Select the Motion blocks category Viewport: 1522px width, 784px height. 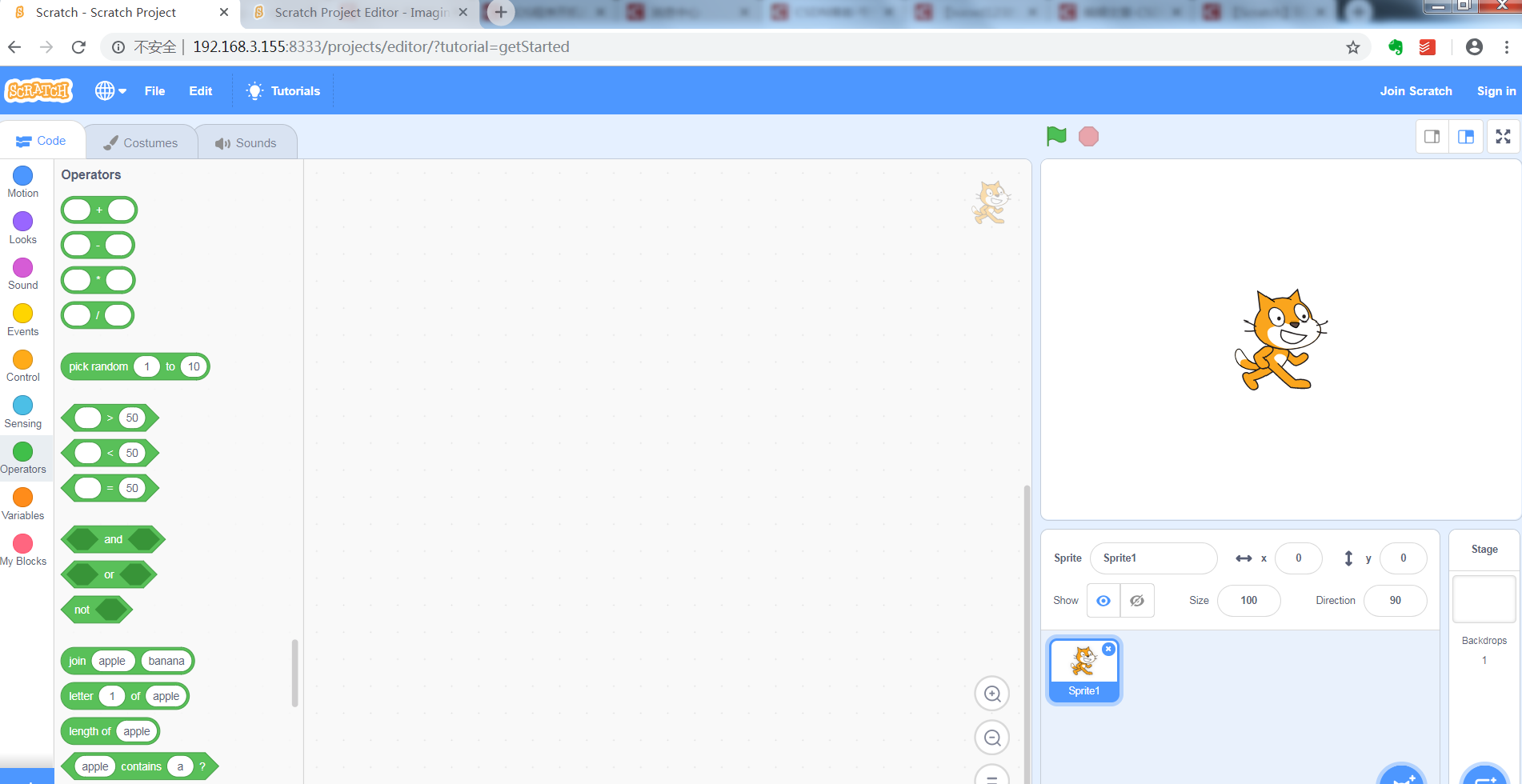coord(22,182)
